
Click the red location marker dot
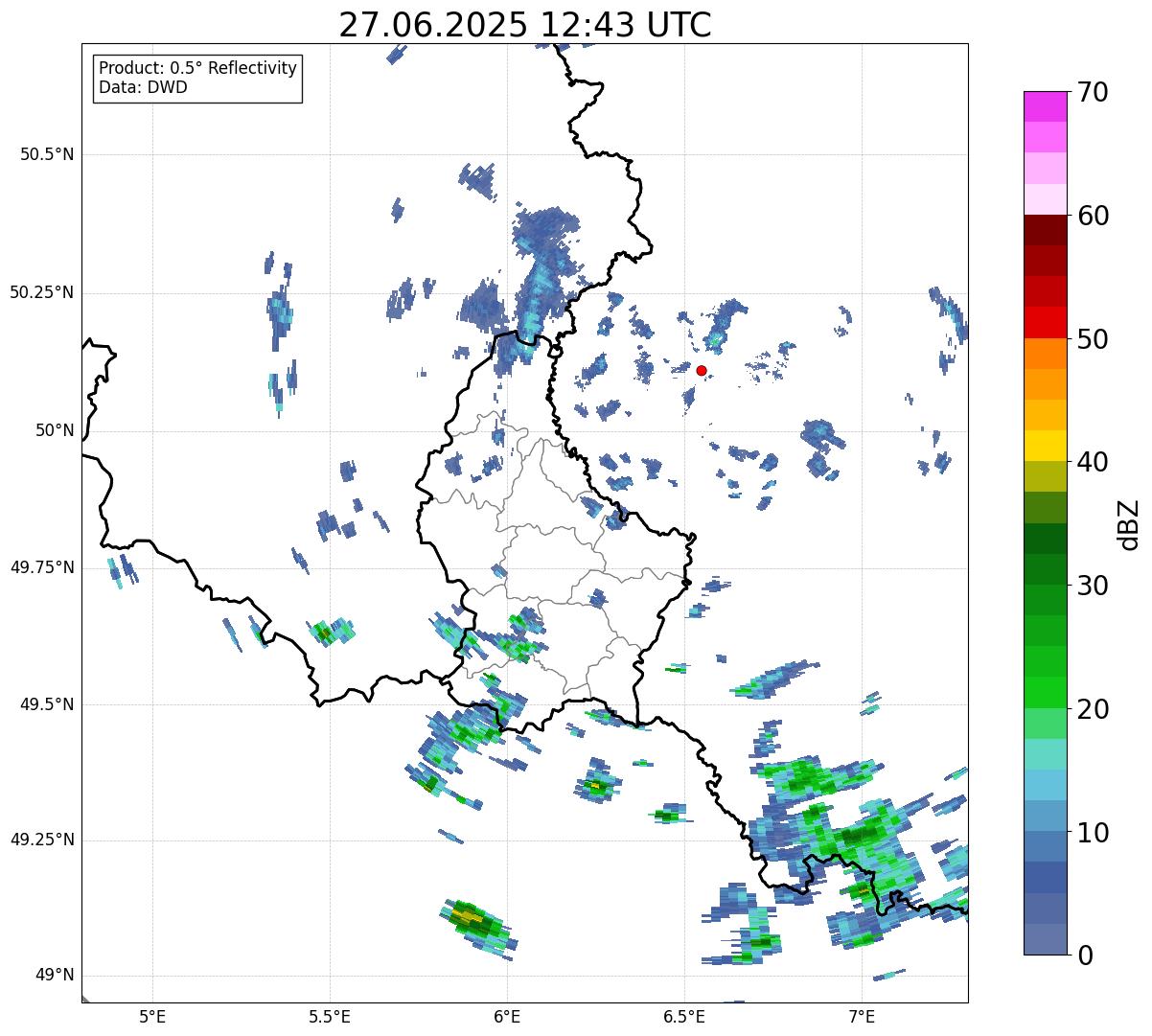pyautogui.click(x=702, y=370)
